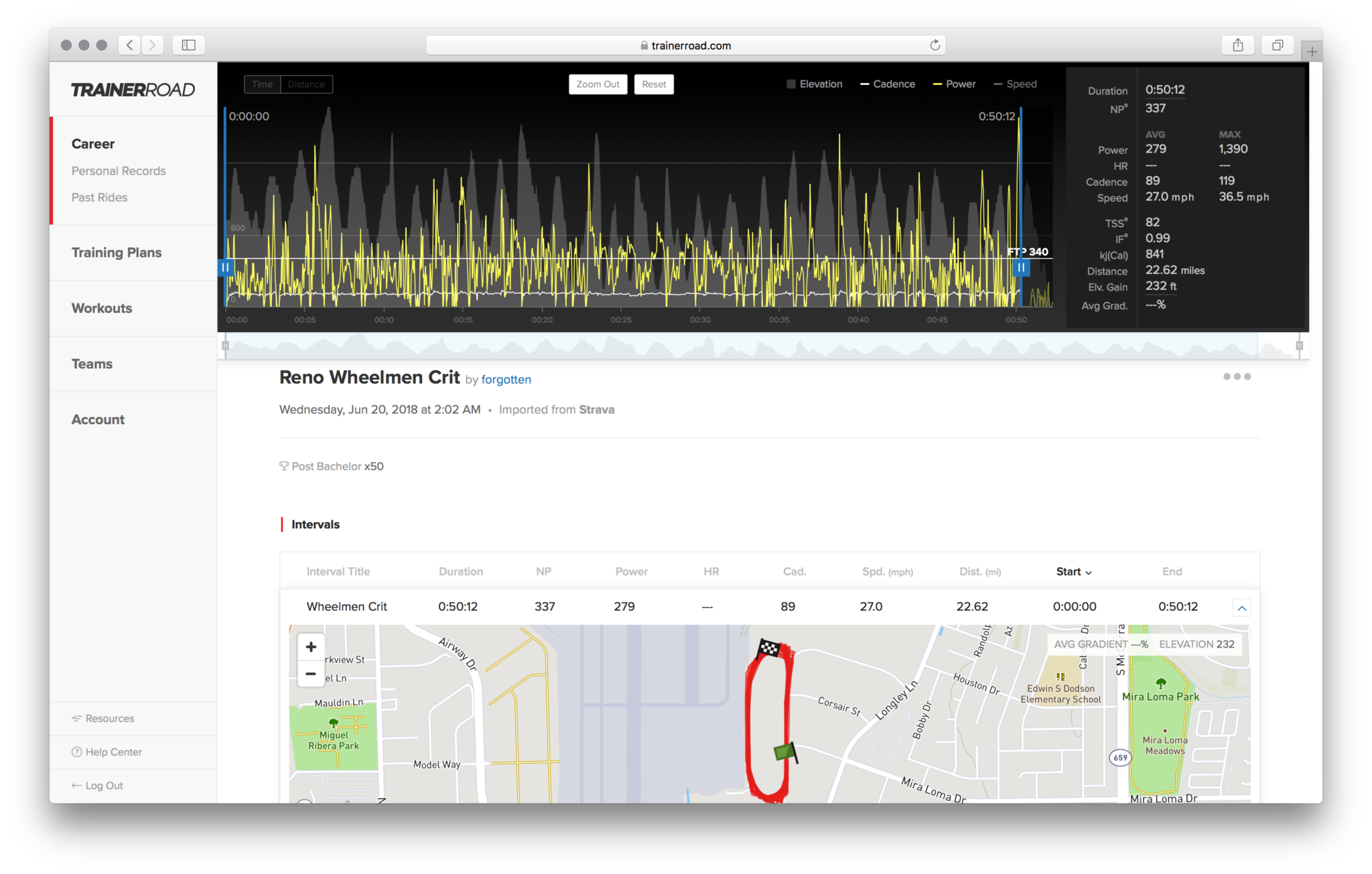Show the Safari sidebar
The image size is (1372, 874).
pyautogui.click(x=189, y=45)
